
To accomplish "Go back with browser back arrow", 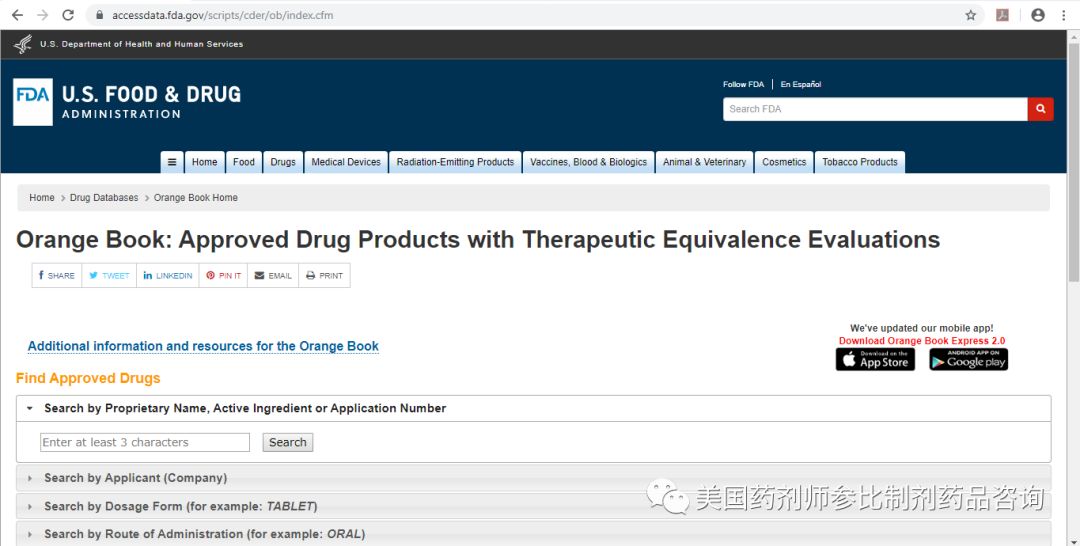I will click(17, 15).
